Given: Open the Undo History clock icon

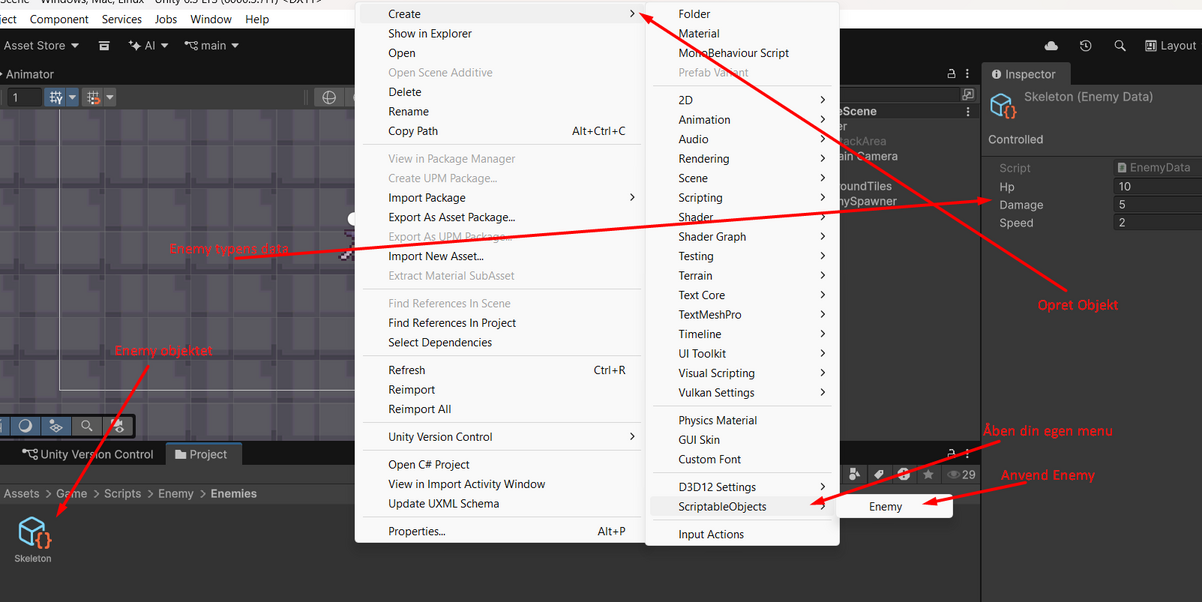Looking at the screenshot, I should coord(1086,46).
